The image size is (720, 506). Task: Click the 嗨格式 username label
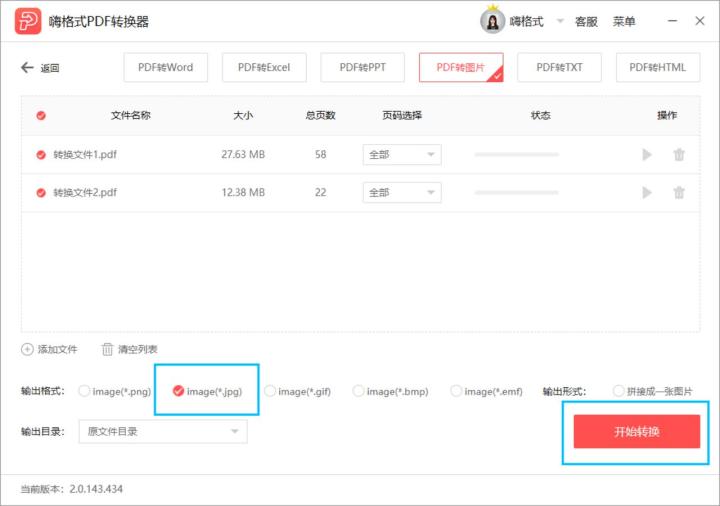[526, 21]
